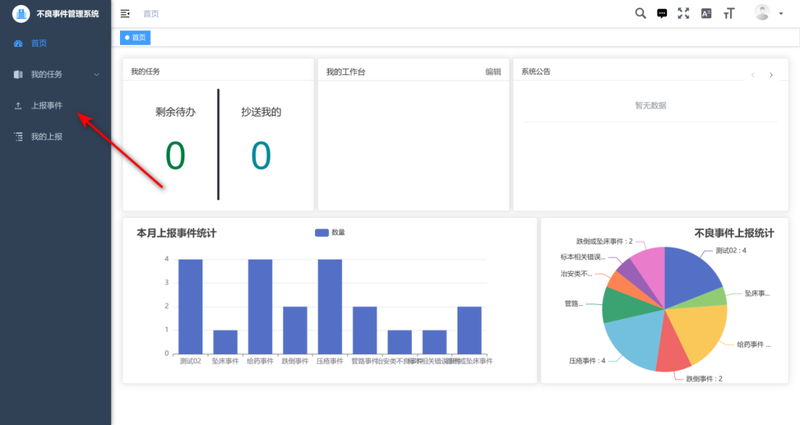Screen dimensions: 800x425
Task: Click the light blue 压疮事件 pie slice
Action: [635, 339]
